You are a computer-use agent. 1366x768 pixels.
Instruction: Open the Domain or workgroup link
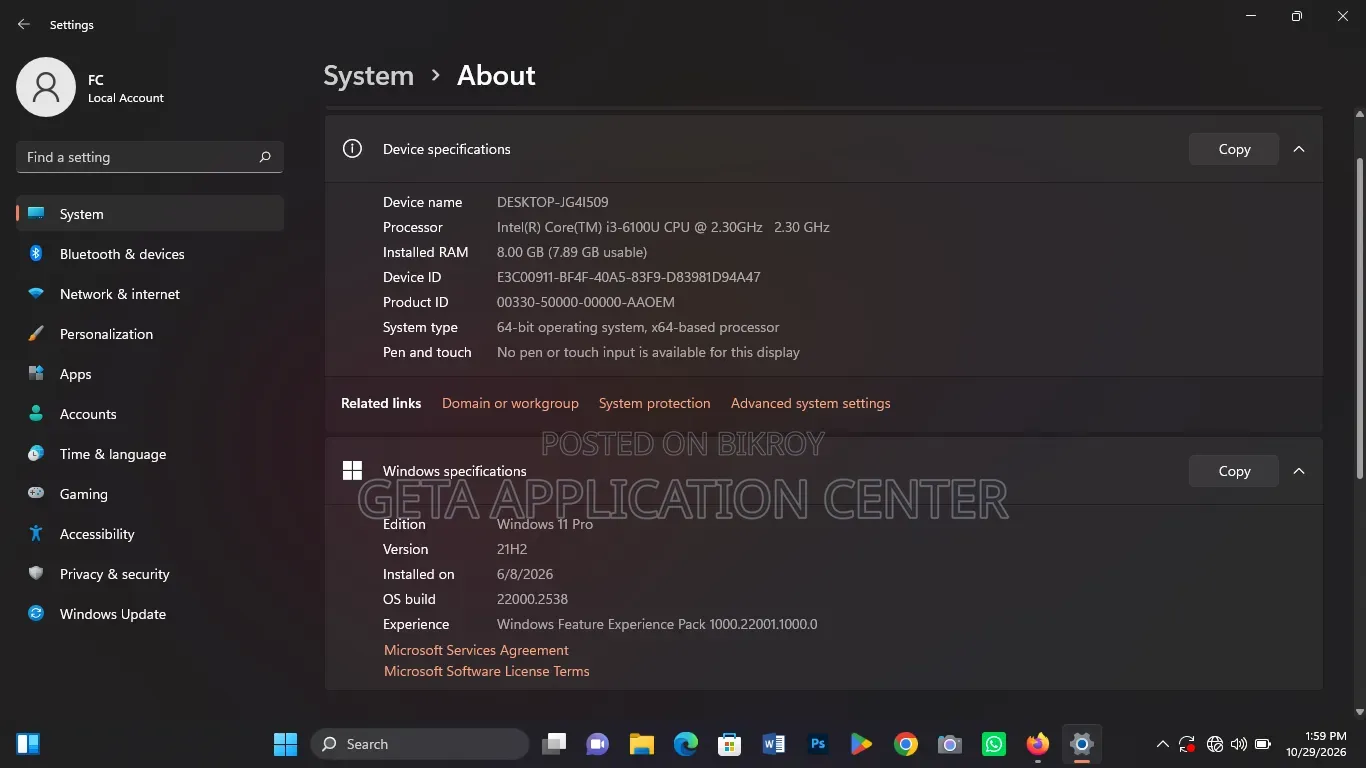coord(510,403)
